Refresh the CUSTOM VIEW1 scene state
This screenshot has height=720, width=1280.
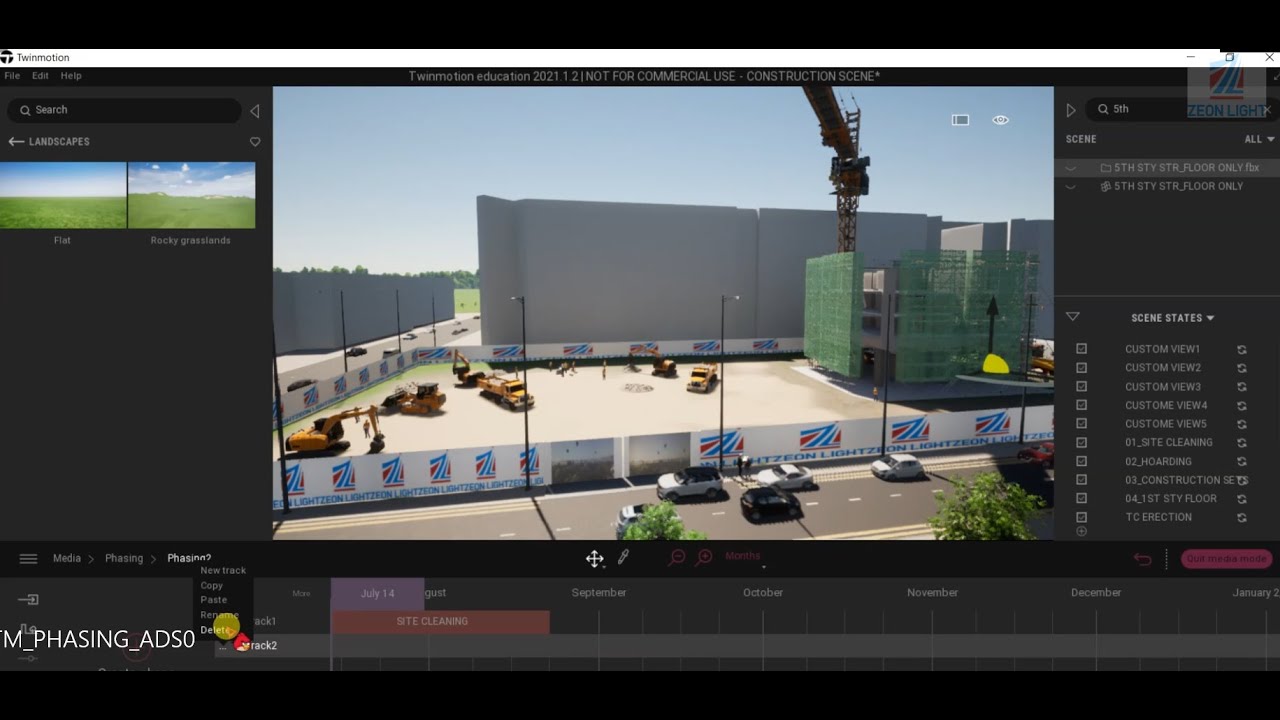pos(1241,350)
